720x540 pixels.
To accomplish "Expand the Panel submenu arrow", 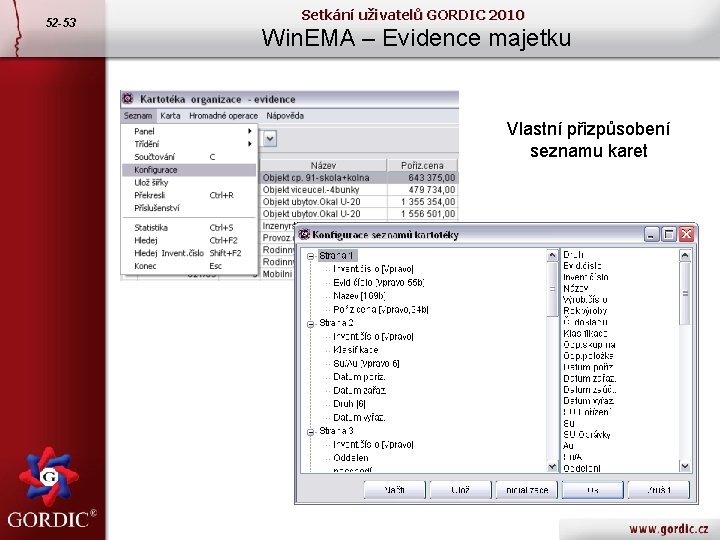I will 250,131.
